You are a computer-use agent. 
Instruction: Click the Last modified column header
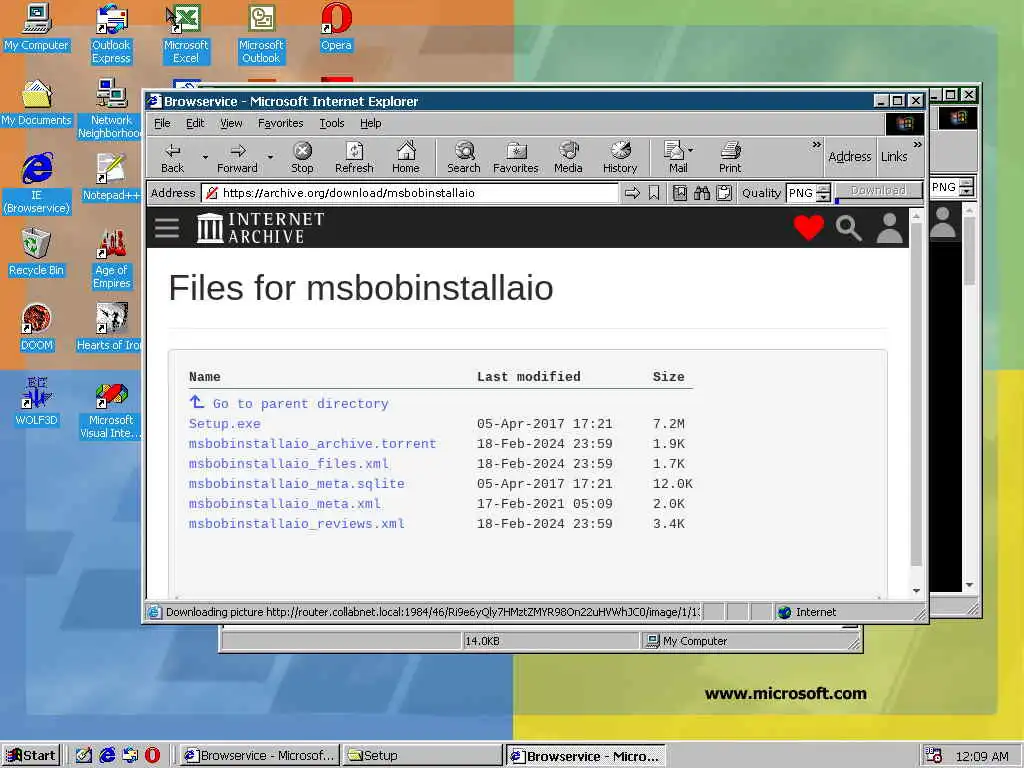click(528, 377)
